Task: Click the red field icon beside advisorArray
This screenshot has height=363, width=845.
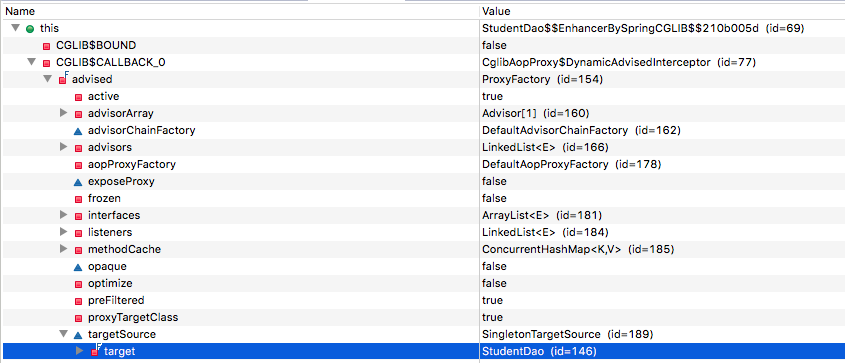Action: (x=78, y=114)
